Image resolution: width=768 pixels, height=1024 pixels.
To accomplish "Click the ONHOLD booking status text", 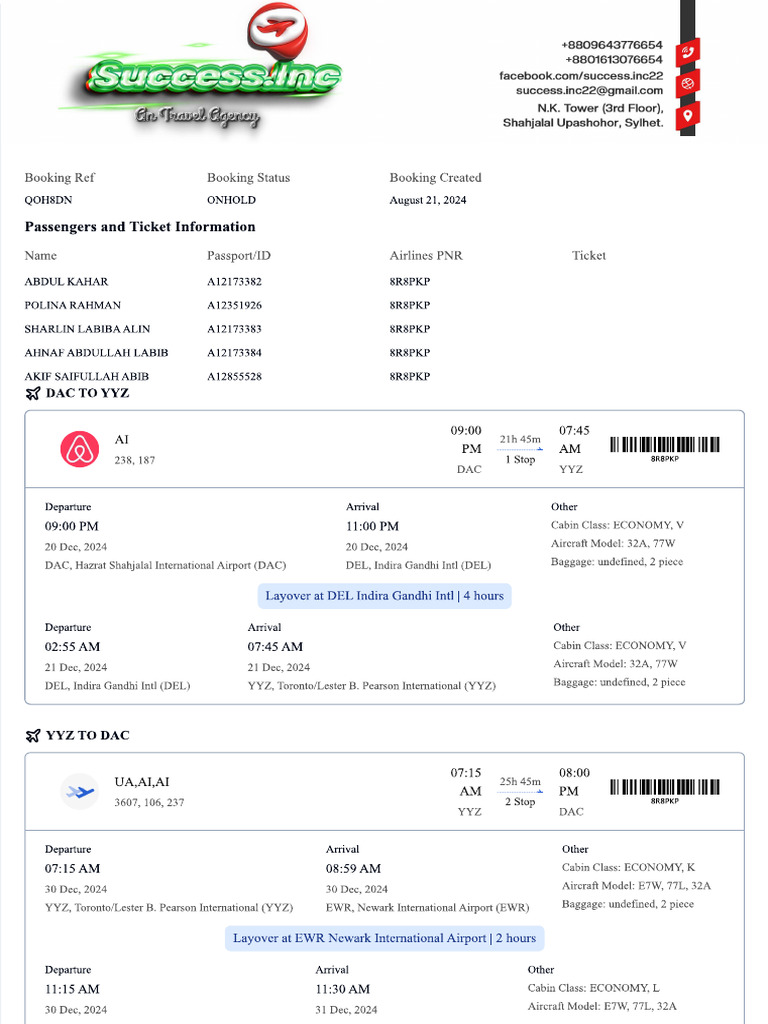I will pyautogui.click(x=229, y=200).
